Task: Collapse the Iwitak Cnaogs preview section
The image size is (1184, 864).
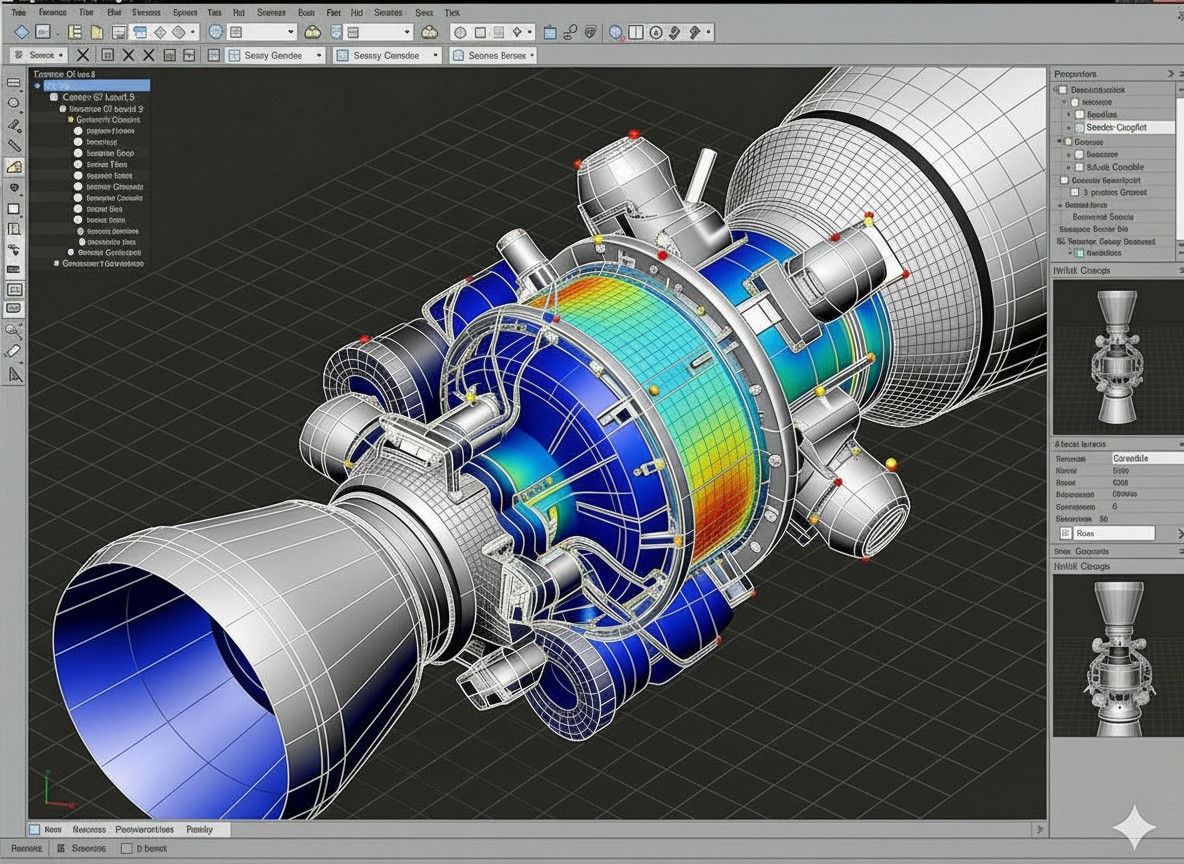Action: click(x=1180, y=270)
